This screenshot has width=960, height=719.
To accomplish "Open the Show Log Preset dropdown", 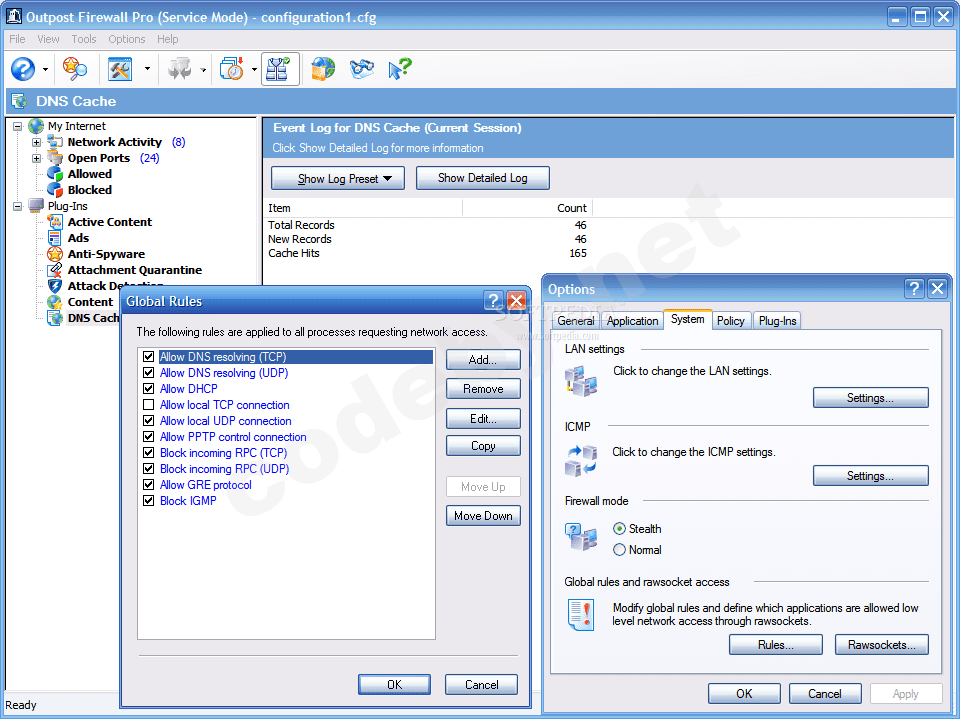I will tap(337, 179).
